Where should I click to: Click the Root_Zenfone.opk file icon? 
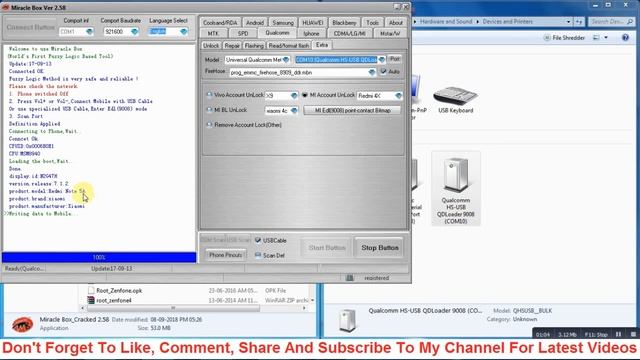point(91,290)
